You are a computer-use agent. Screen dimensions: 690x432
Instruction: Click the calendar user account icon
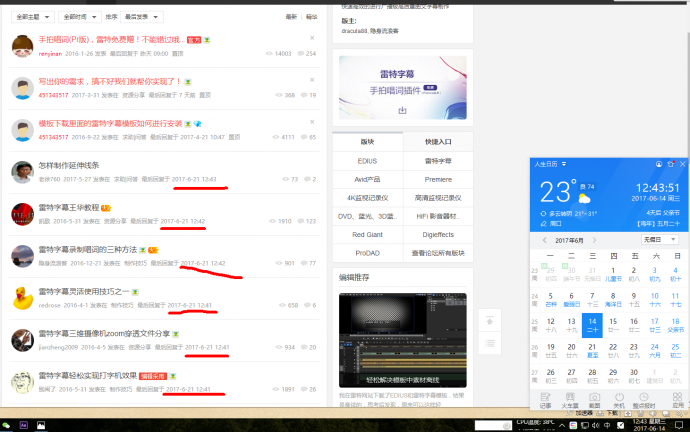tap(659, 164)
